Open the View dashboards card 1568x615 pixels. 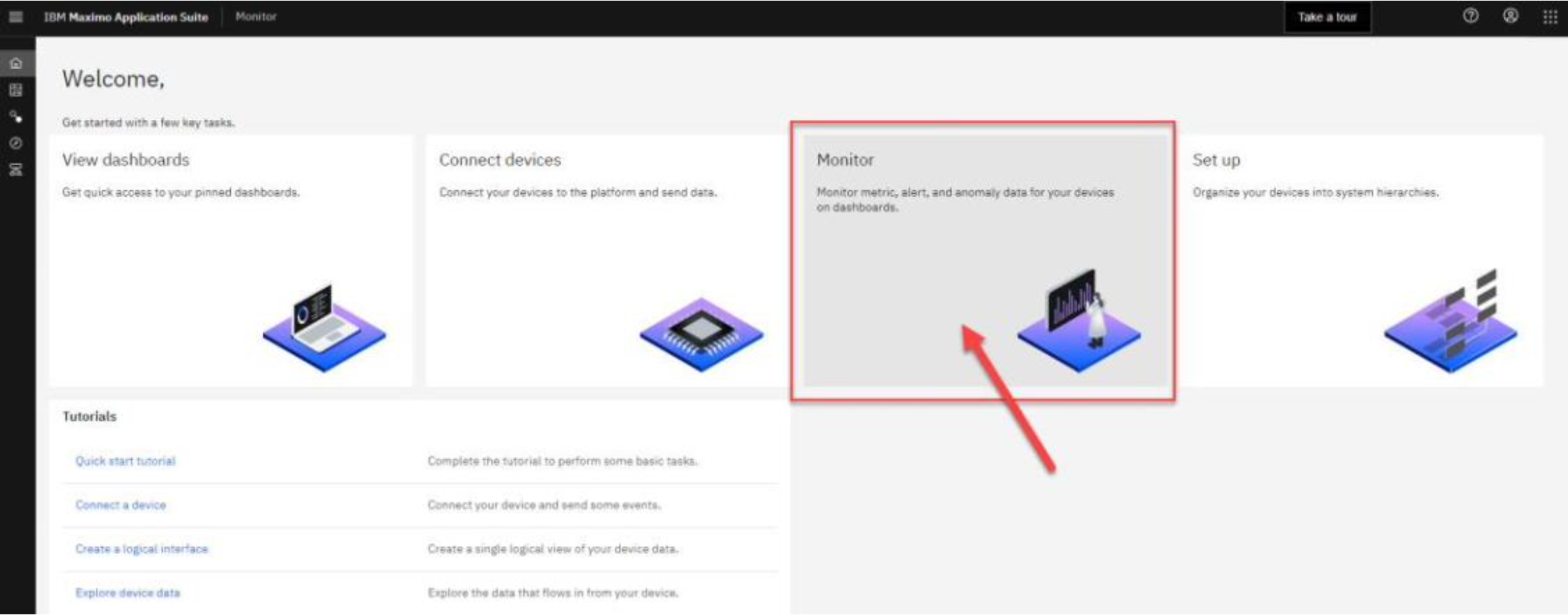230,261
